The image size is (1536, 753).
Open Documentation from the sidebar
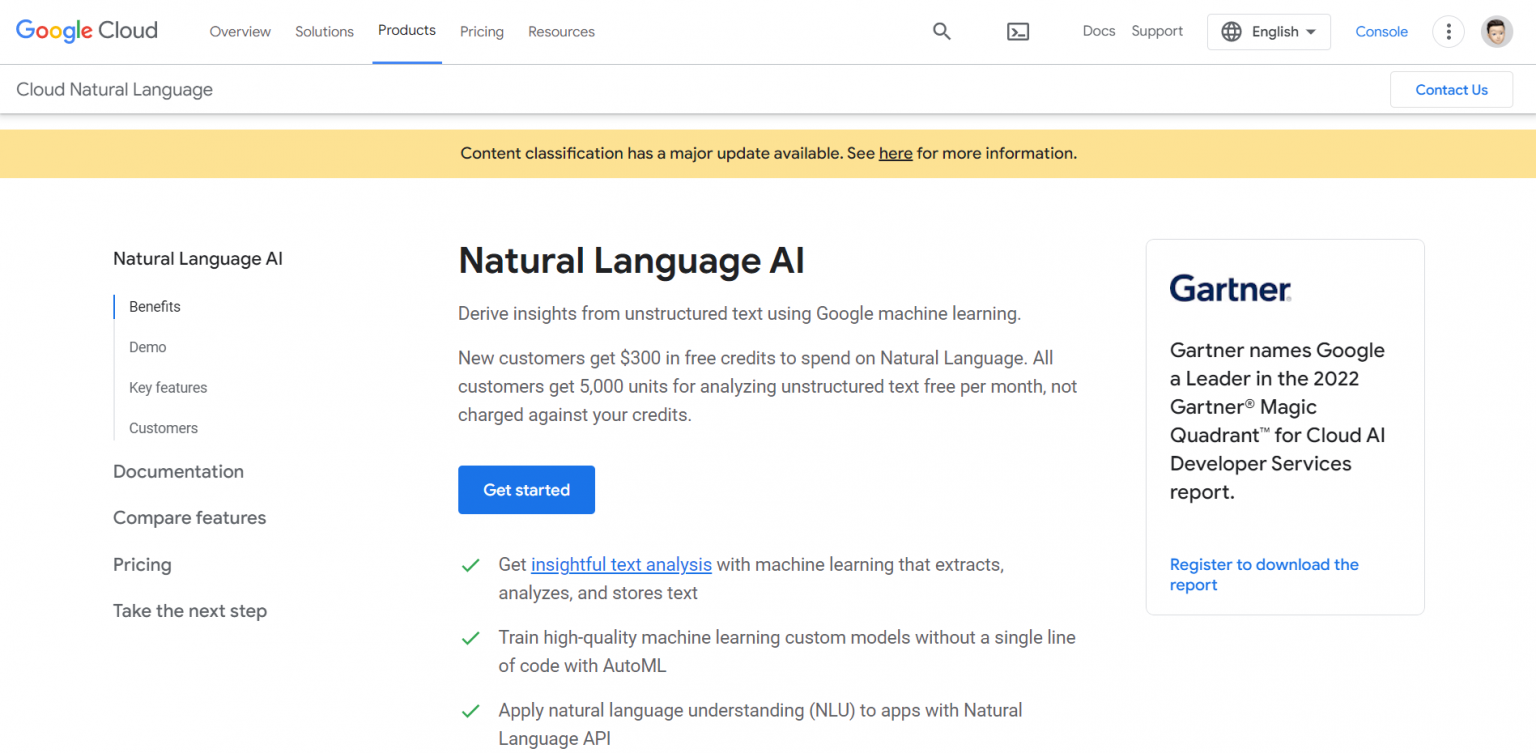[178, 471]
